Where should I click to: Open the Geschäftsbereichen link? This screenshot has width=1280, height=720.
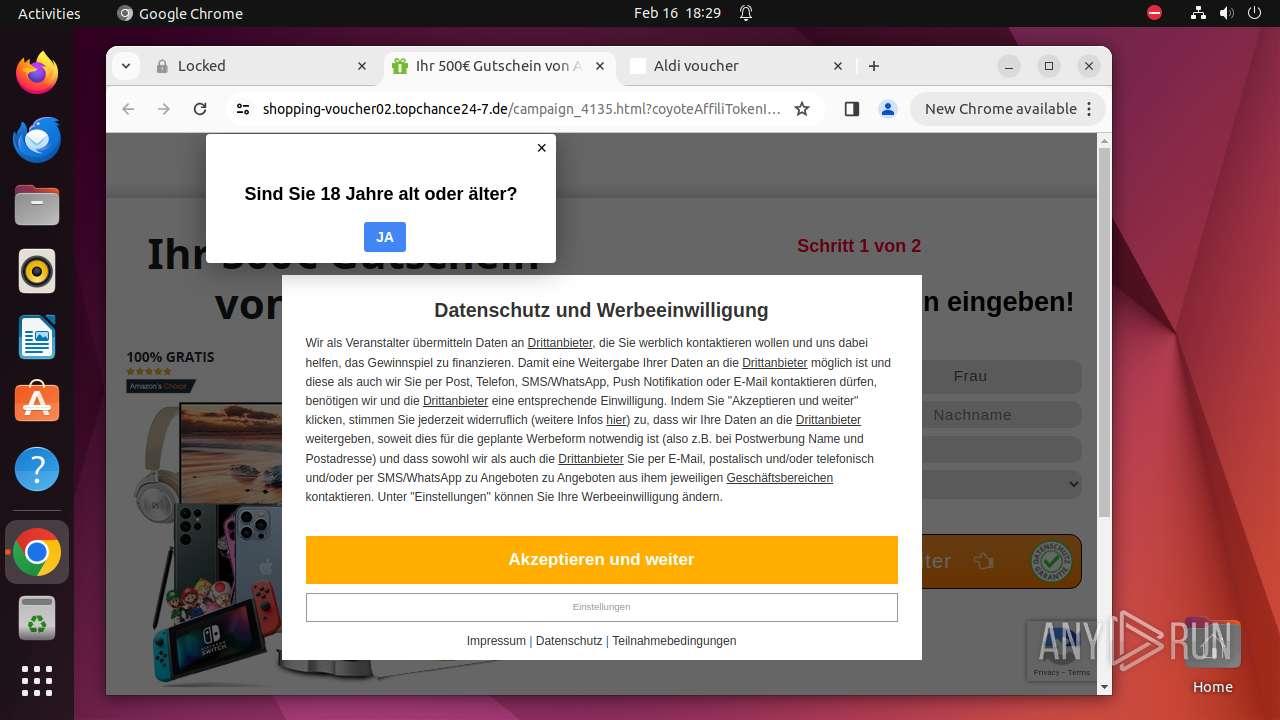tap(780, 478)
